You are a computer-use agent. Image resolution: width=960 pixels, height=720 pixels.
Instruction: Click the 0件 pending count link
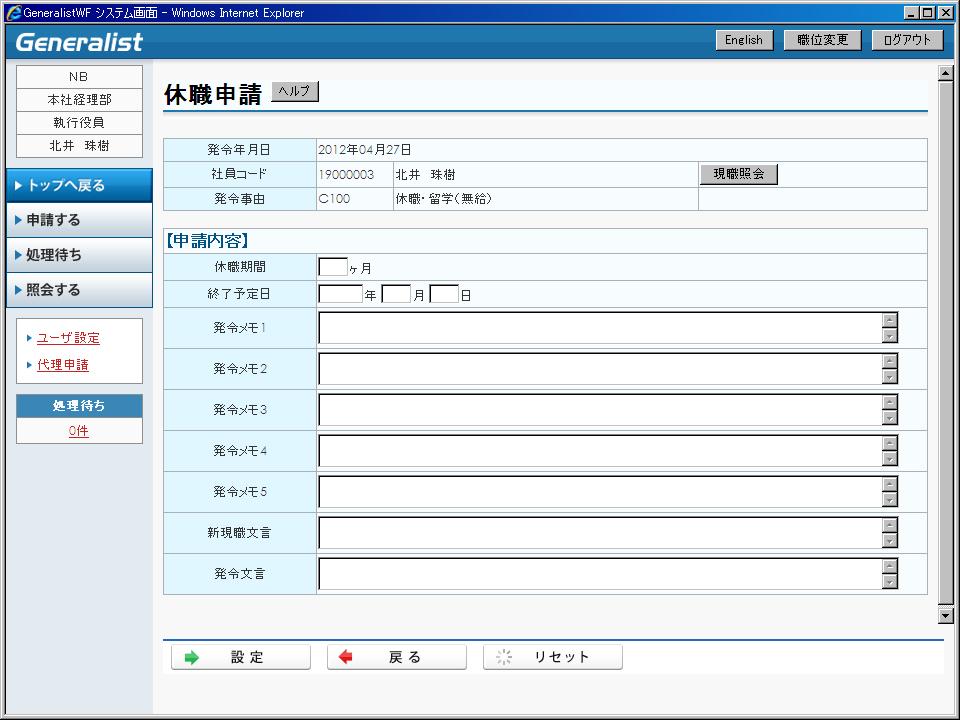click(x=79, y=431)
